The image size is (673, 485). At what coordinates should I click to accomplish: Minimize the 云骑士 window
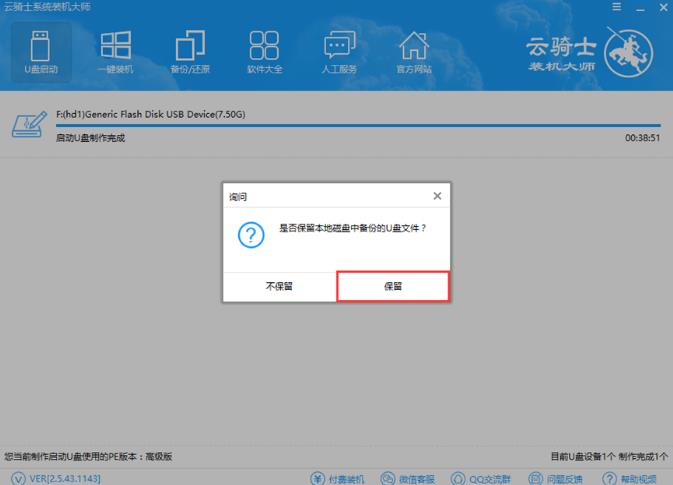[640, 8]
